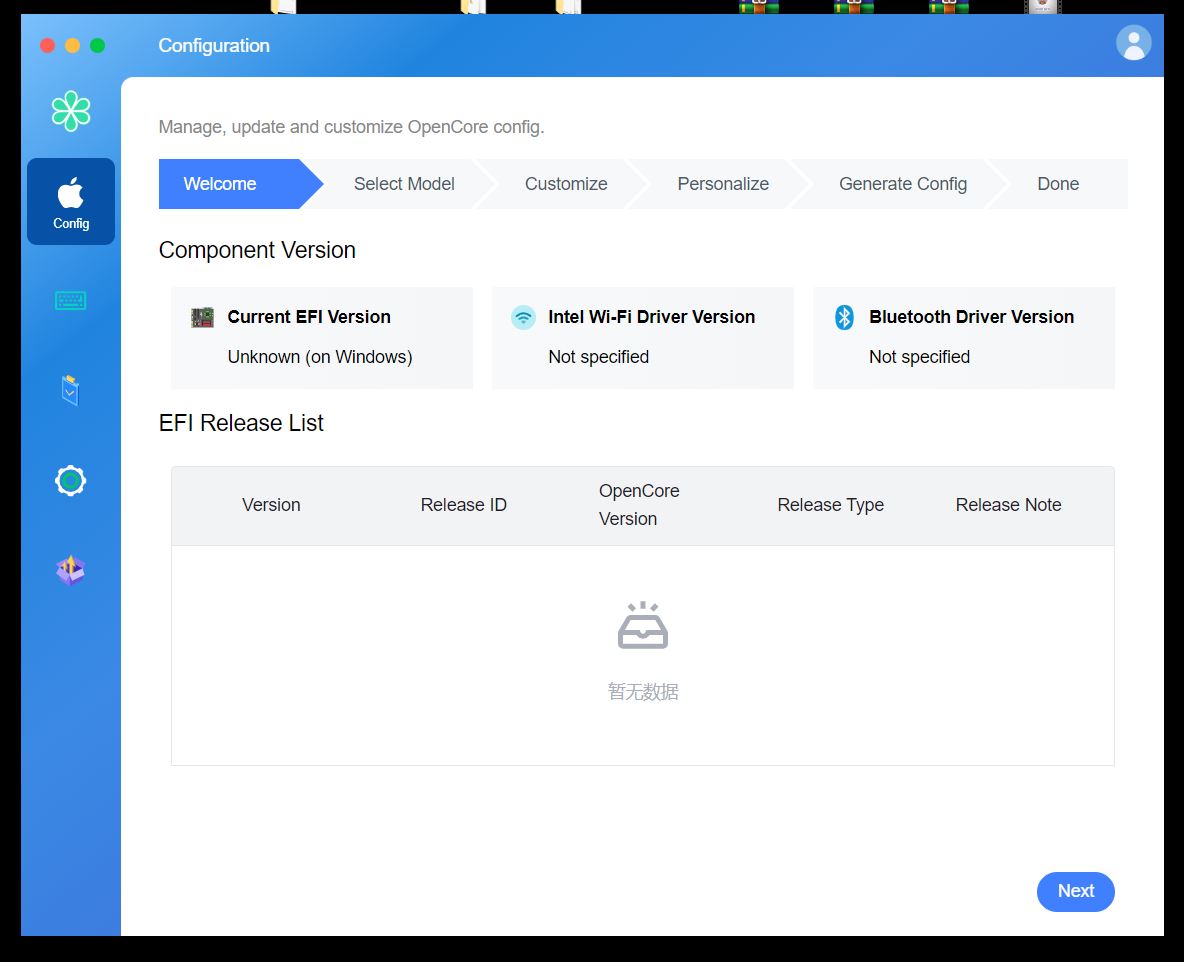
Task: Click the empty inbox placeholder in table
Action: point(643,626)
